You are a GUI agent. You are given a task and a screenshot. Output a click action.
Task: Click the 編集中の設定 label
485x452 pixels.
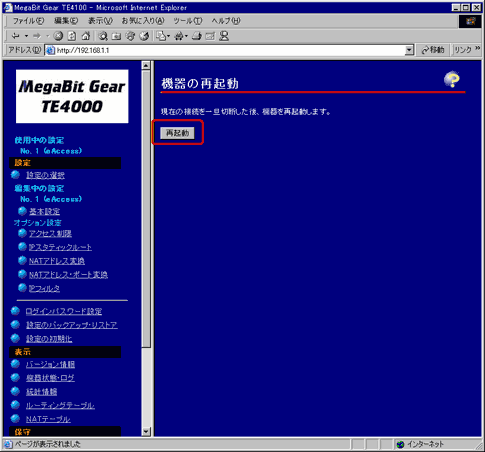(39, 188)
